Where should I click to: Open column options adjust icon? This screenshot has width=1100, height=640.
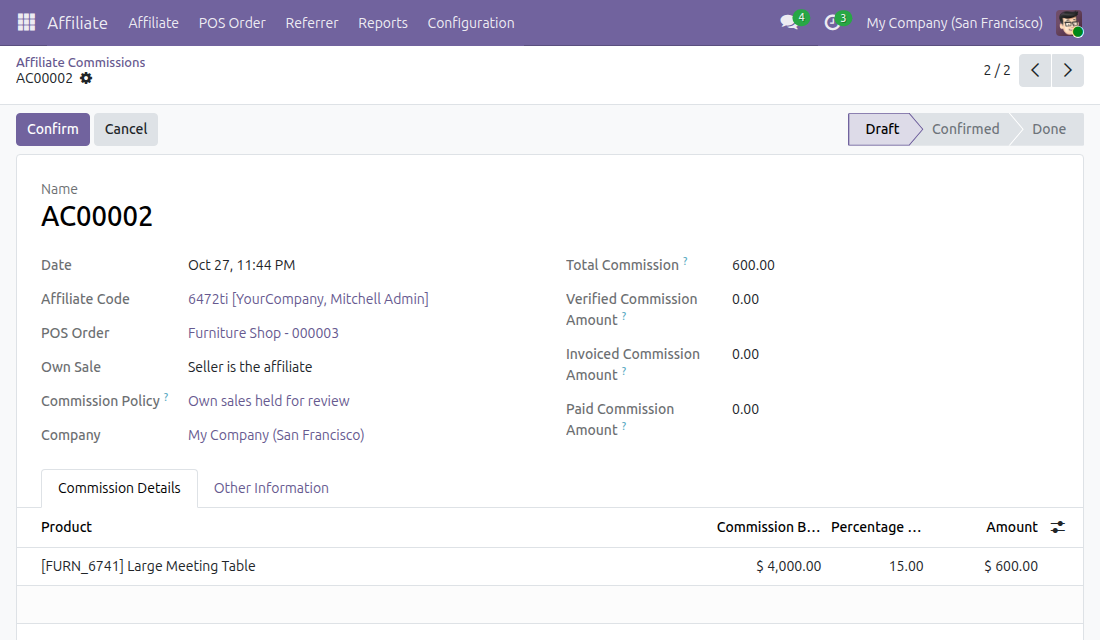[1058, 527]
